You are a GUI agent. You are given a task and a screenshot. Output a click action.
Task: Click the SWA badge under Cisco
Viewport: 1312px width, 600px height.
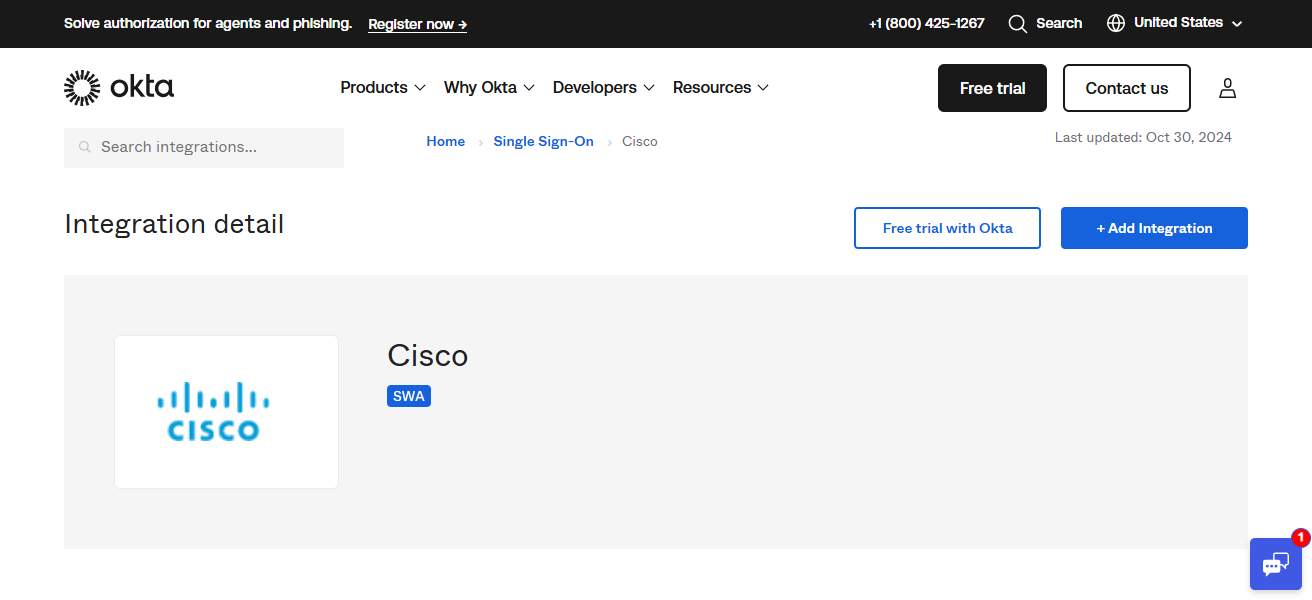[x=408, y=396]
